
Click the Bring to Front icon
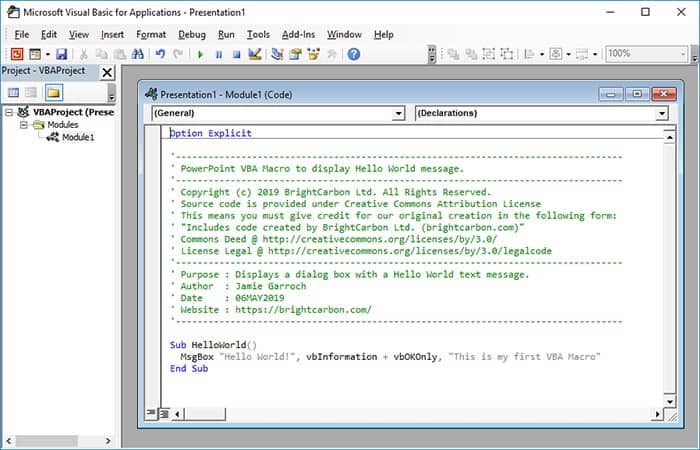(454, 54)
